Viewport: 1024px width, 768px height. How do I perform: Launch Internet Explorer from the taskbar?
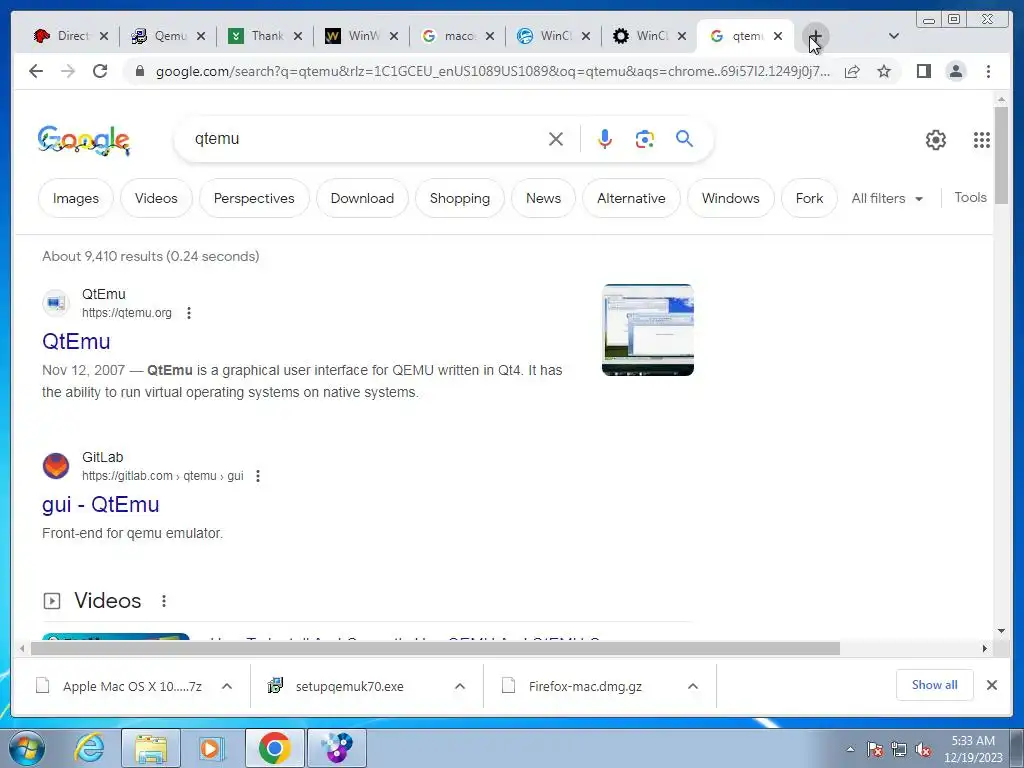(x=89, y=748)
